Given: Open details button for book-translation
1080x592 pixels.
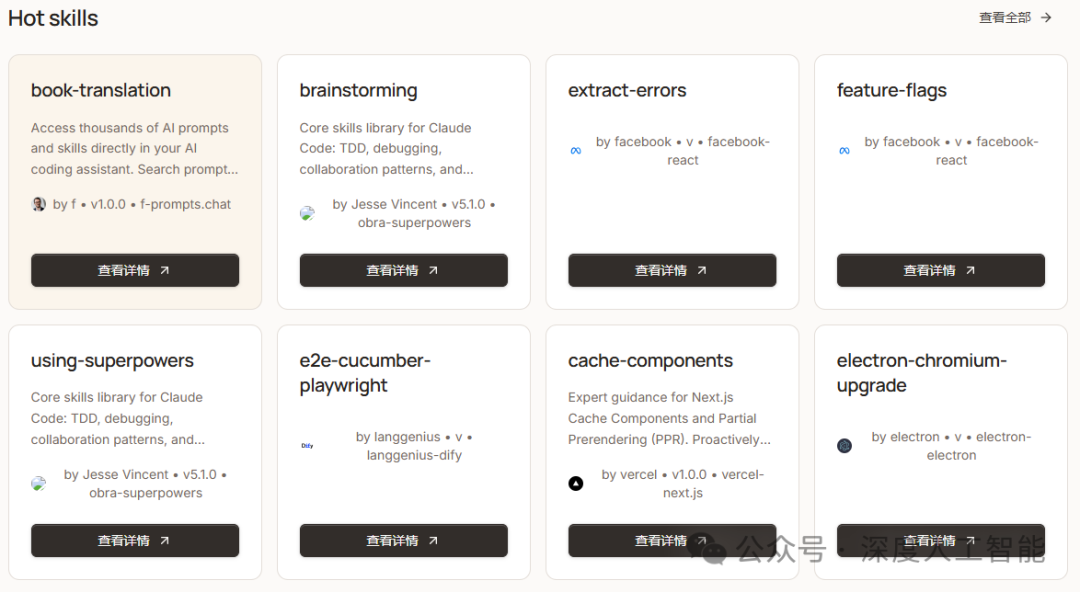Looking at the screenshot, I should [135, 270].
